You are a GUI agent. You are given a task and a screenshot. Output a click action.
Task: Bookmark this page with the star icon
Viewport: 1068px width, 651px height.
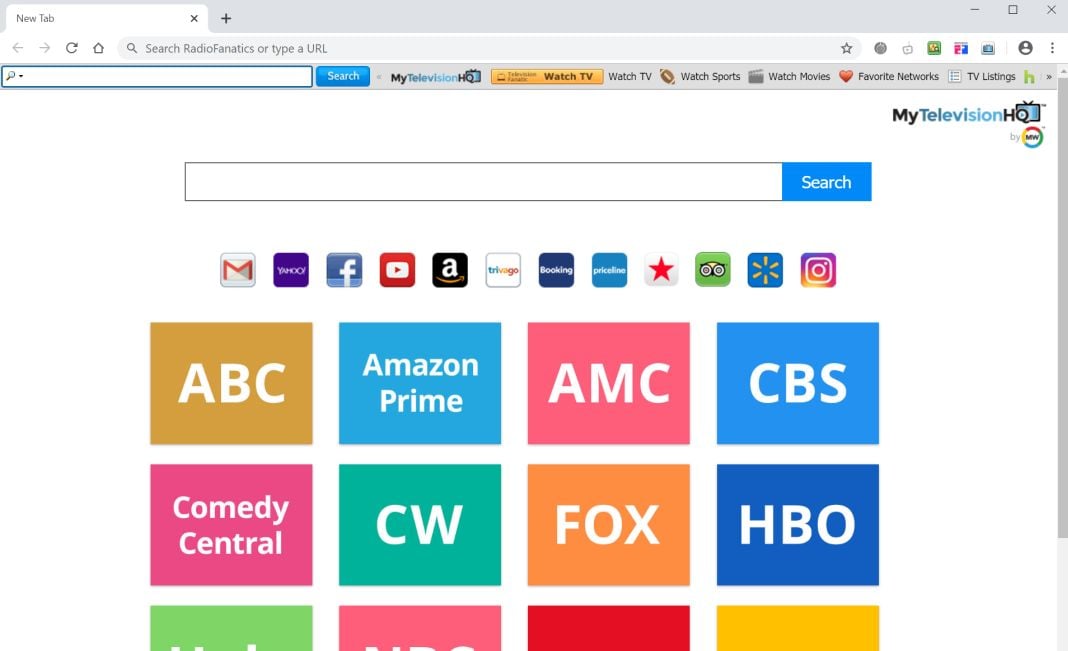tap(846, 48)
